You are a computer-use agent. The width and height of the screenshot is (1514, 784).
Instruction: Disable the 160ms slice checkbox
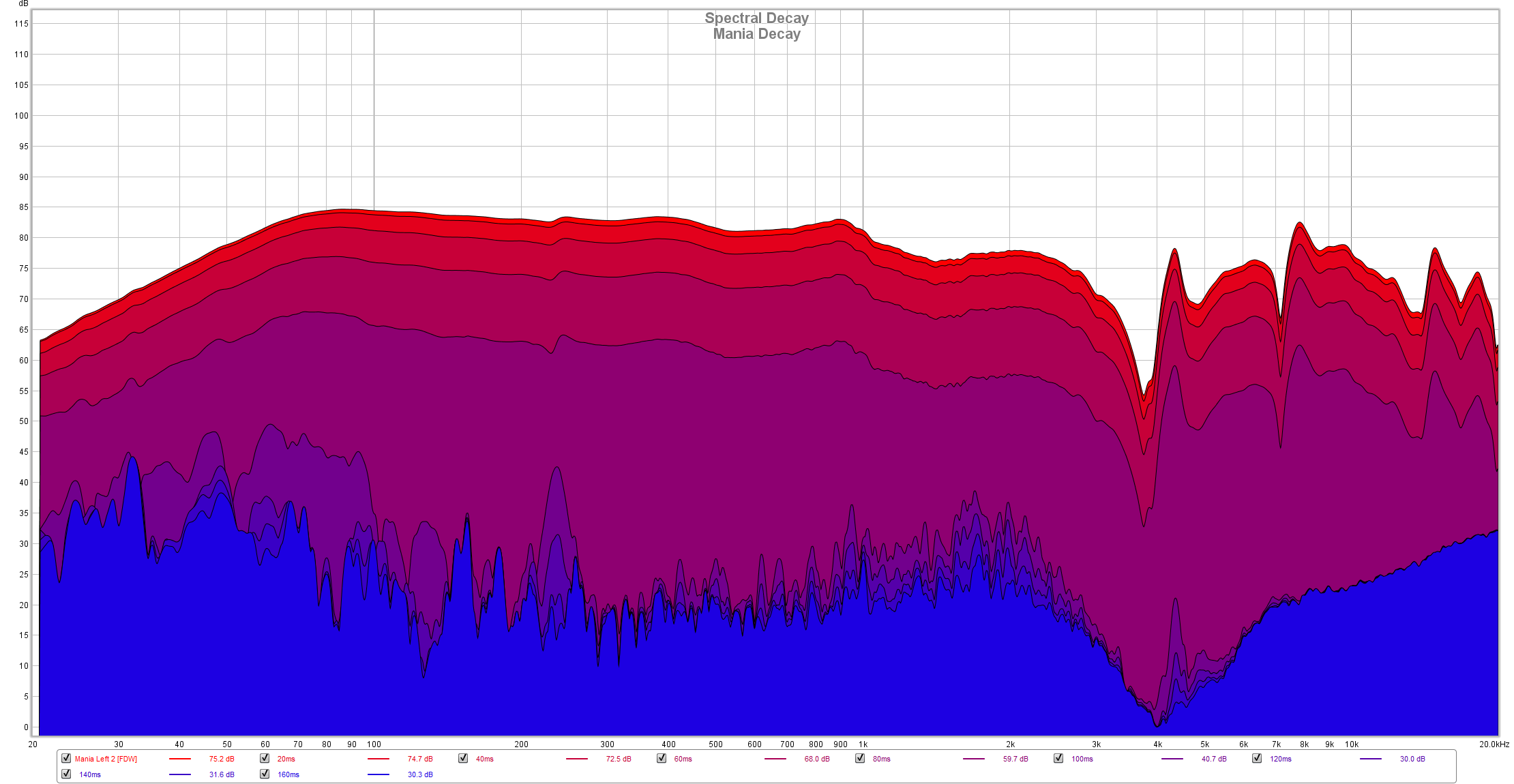click(265, 774)
